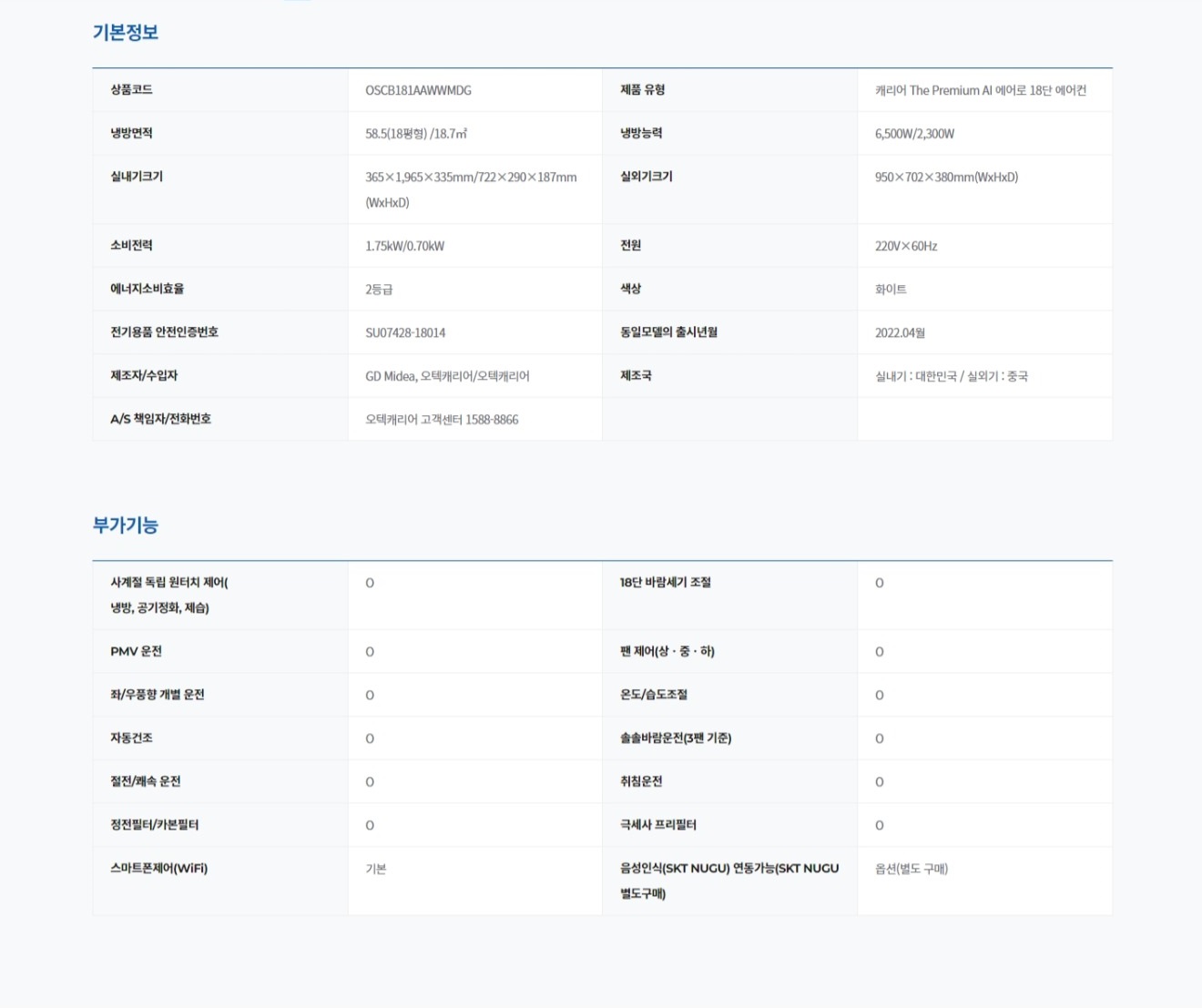Click the 상품코드 label
Screen dimensions: 1202x1008
131,89
